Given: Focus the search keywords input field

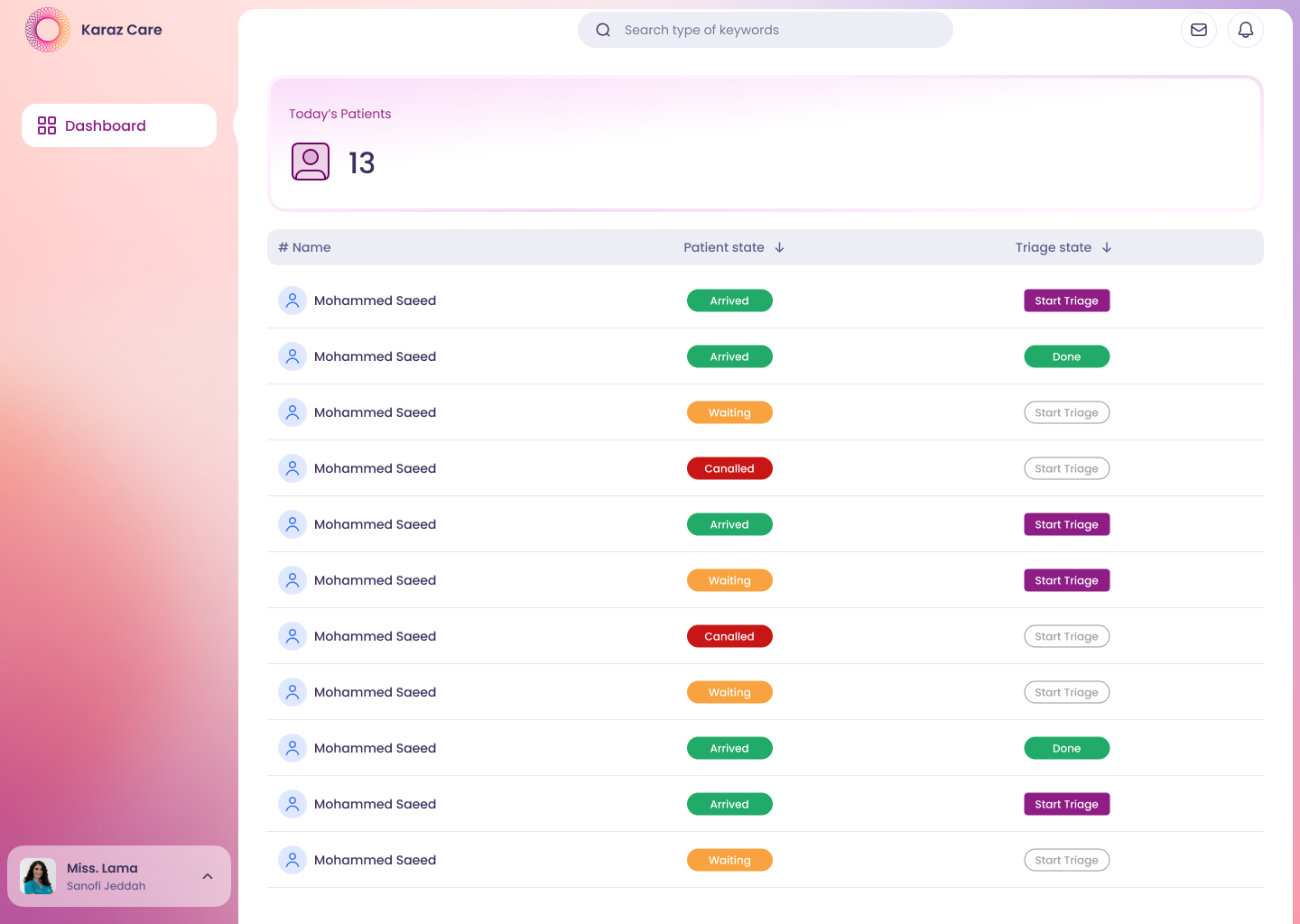Looking at the screenshot, I should click(766, 30).
